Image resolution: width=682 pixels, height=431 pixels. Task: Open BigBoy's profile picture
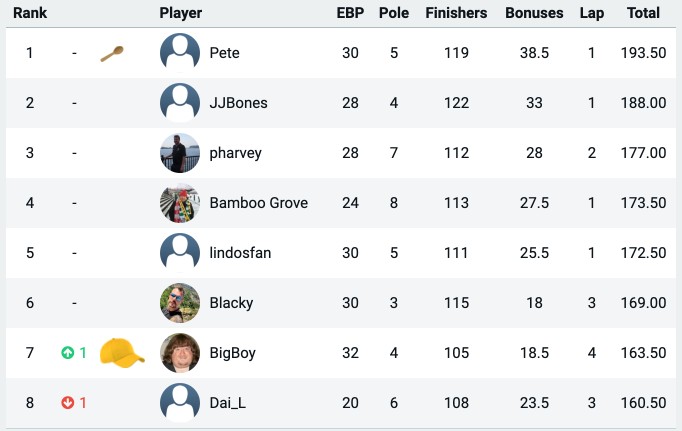click(x=180, y=353)
